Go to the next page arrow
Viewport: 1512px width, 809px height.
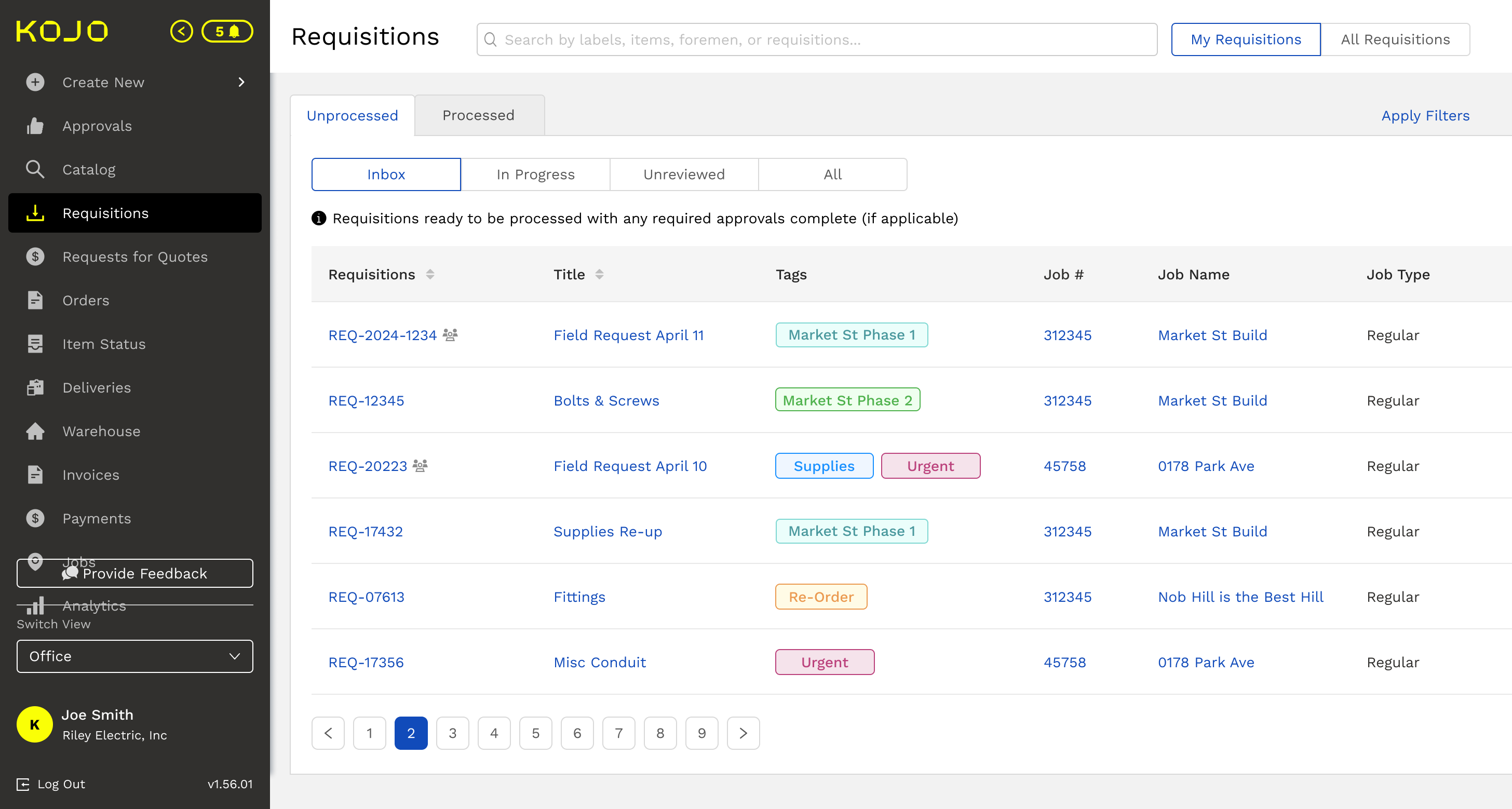point(743,733)
